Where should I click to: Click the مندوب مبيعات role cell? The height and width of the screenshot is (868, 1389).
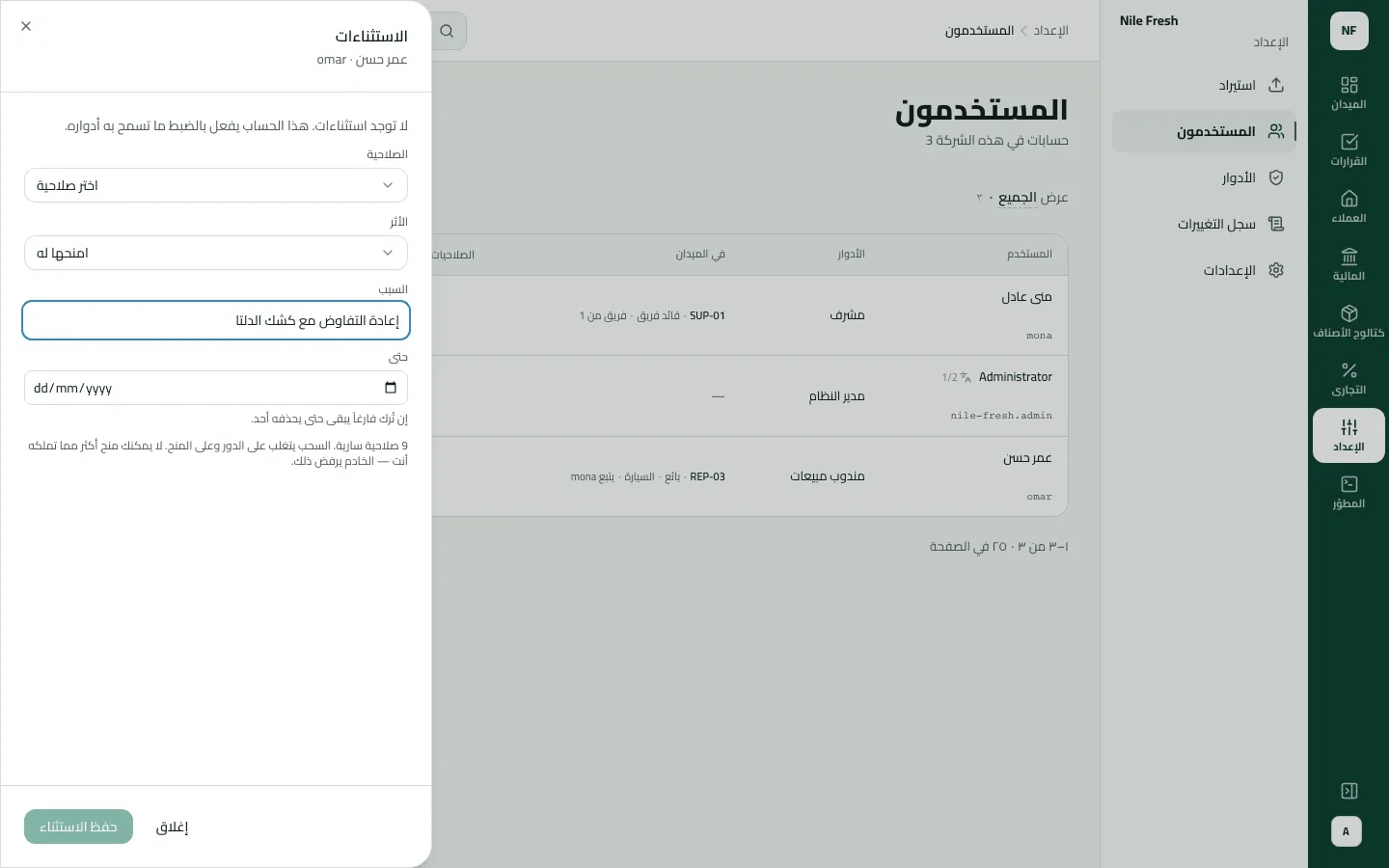[x=827, y=476]
